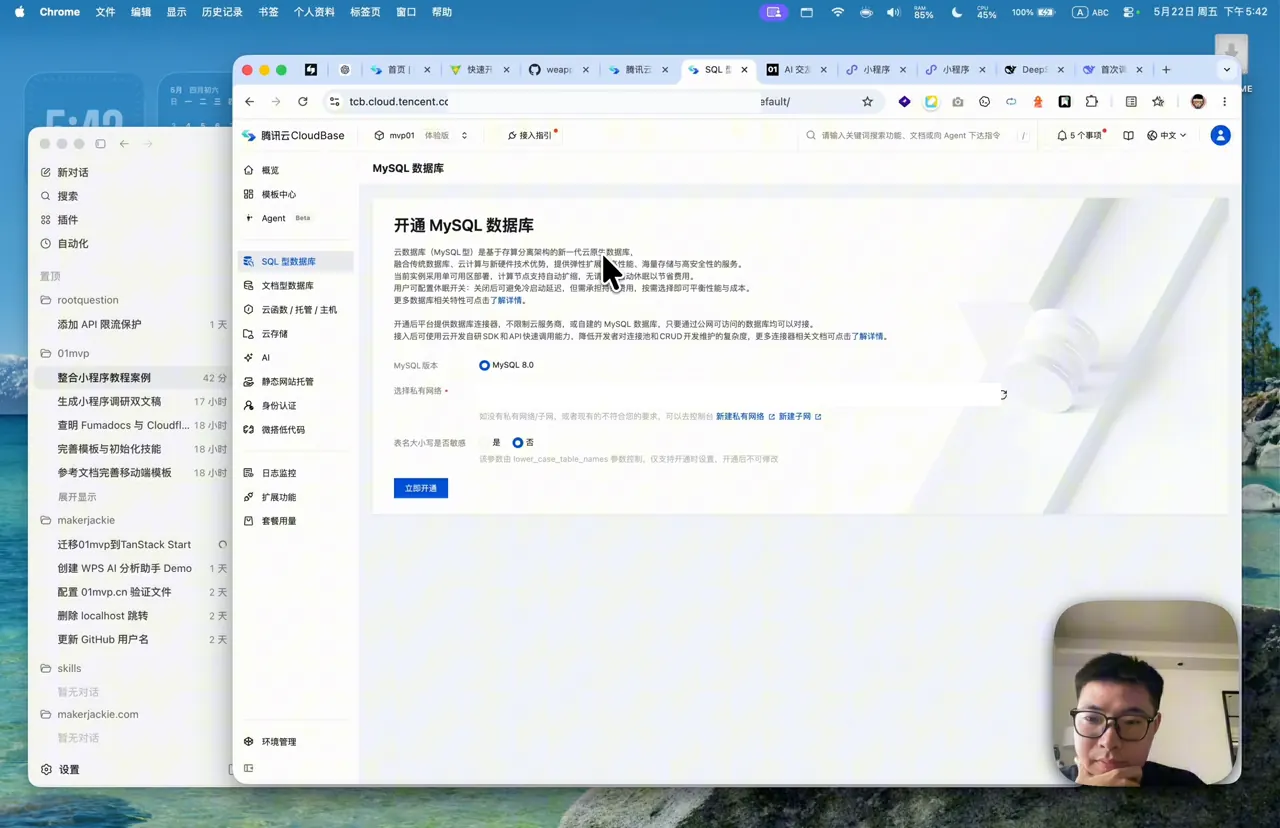Viewport: 1280px width, 828px height.
Task: Open 了解详情 link after 连接器相关文档
Action: pyautogui.click(x=867, y=336)
